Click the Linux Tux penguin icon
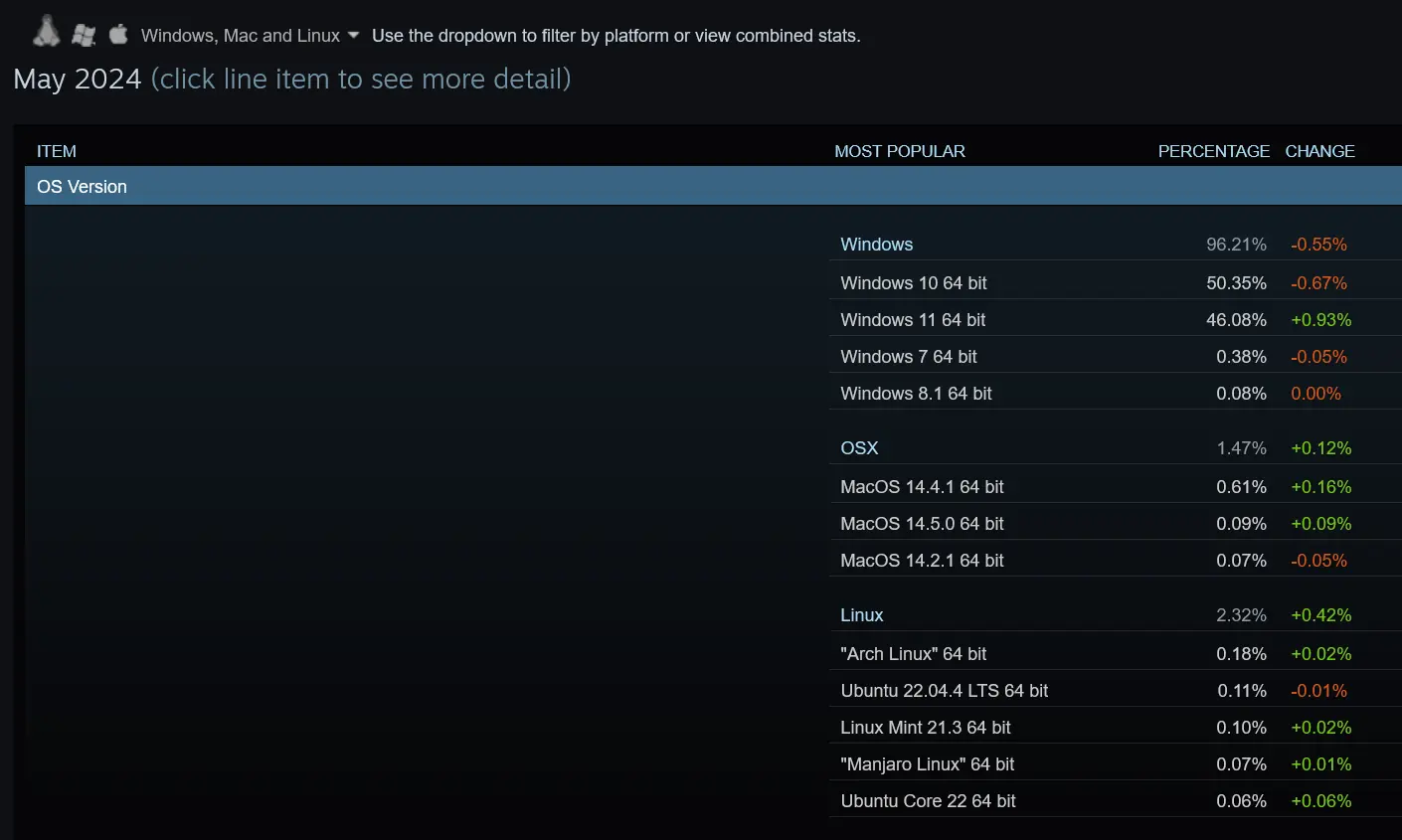Screen dimensions: 1402x840 pos(46,33)
